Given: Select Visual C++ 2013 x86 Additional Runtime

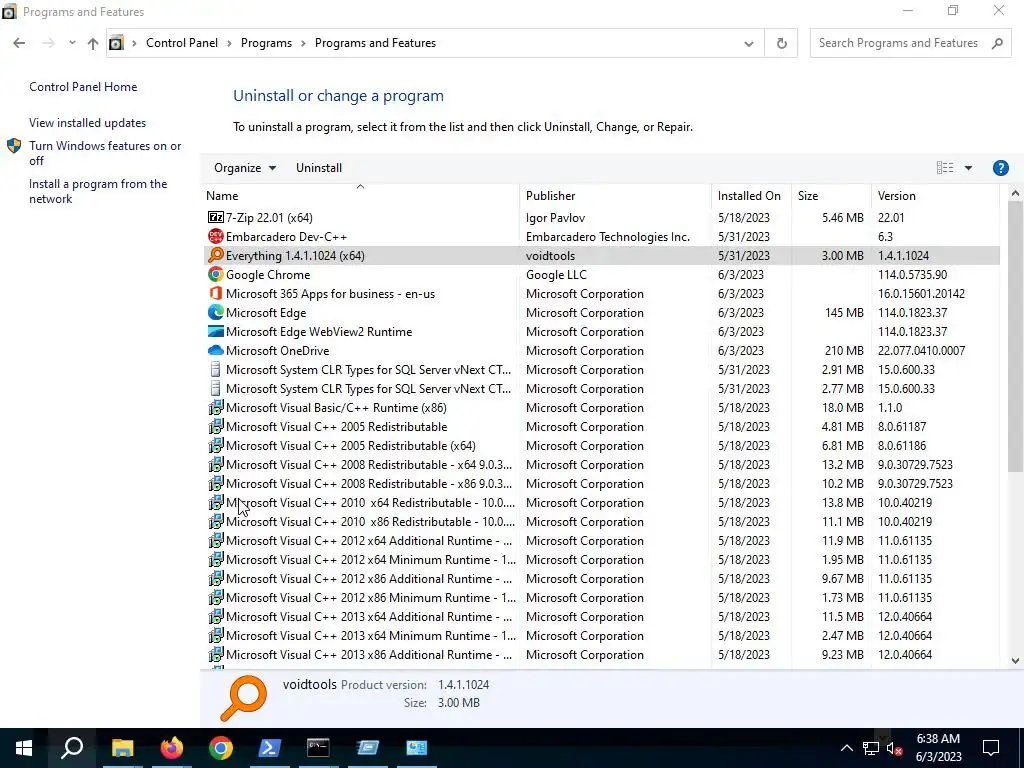Looking at the screenshot, I should coord(601,654).
